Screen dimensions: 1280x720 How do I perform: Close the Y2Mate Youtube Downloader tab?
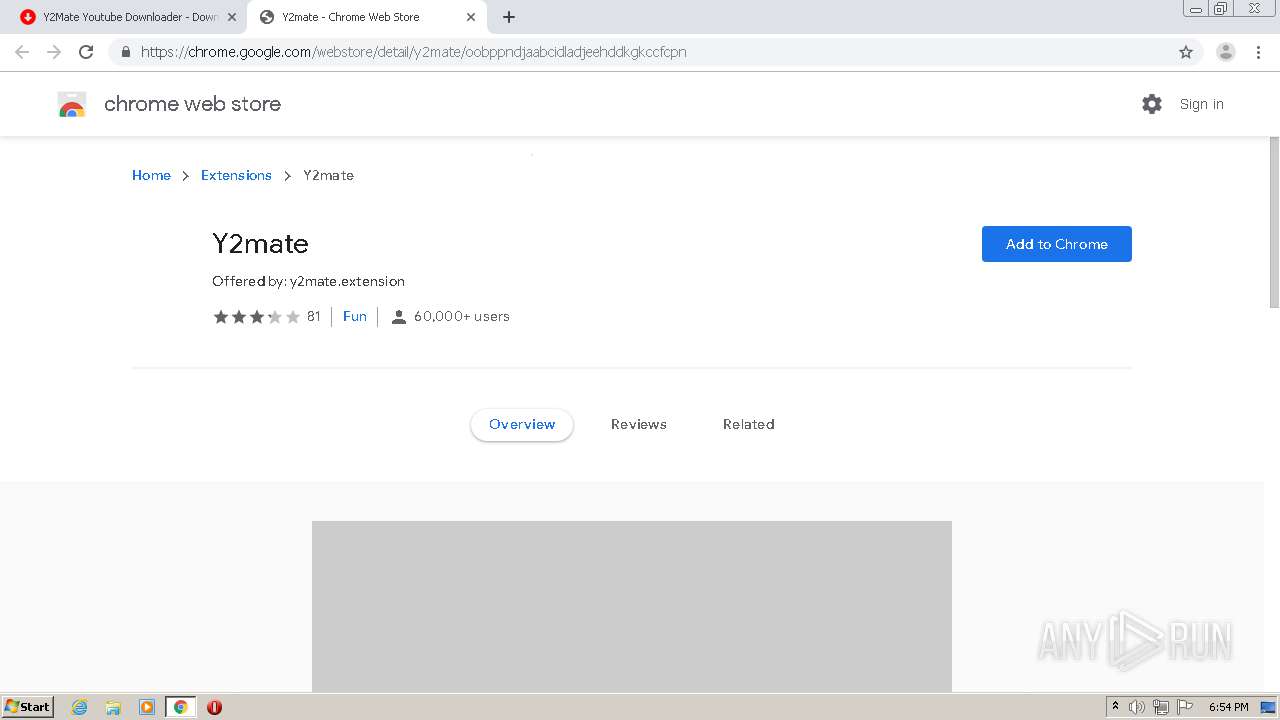pyautogui.click(x=232, y=17)
